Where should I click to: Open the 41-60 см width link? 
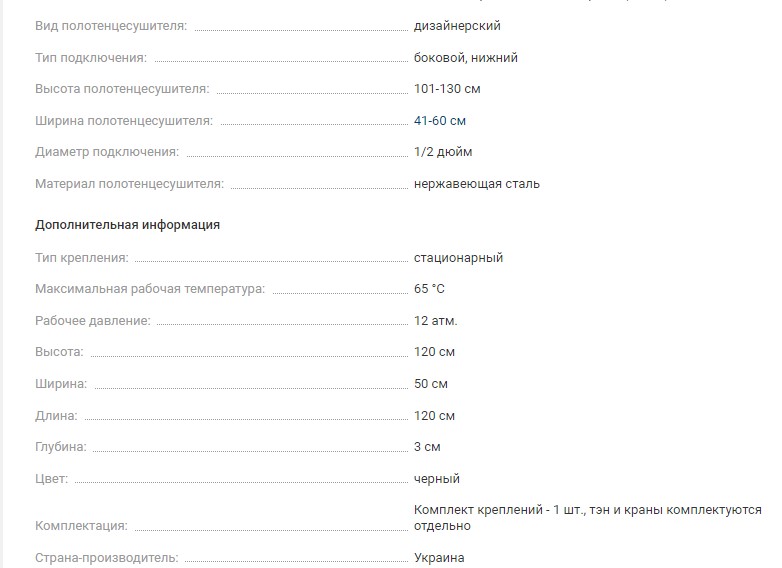pos(440,121)
